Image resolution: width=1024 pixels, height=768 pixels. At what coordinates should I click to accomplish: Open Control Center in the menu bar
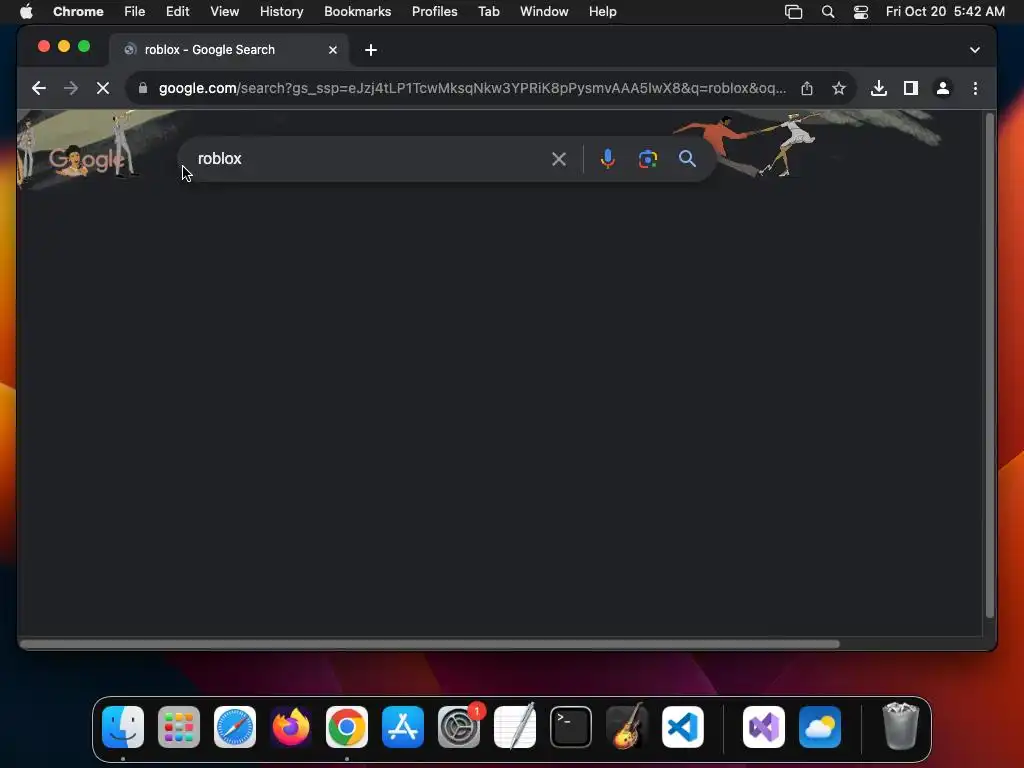861,12
